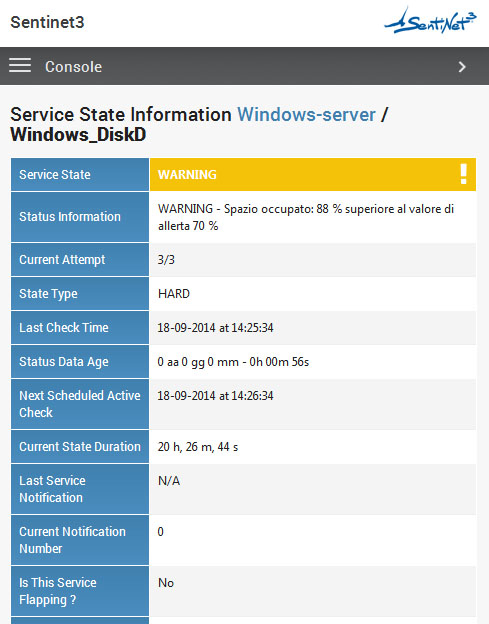Image resolution: width=489 pixels, height=624 pixels.
Task: Click the yellow WARNING status cell
Action: coord(313,174)
